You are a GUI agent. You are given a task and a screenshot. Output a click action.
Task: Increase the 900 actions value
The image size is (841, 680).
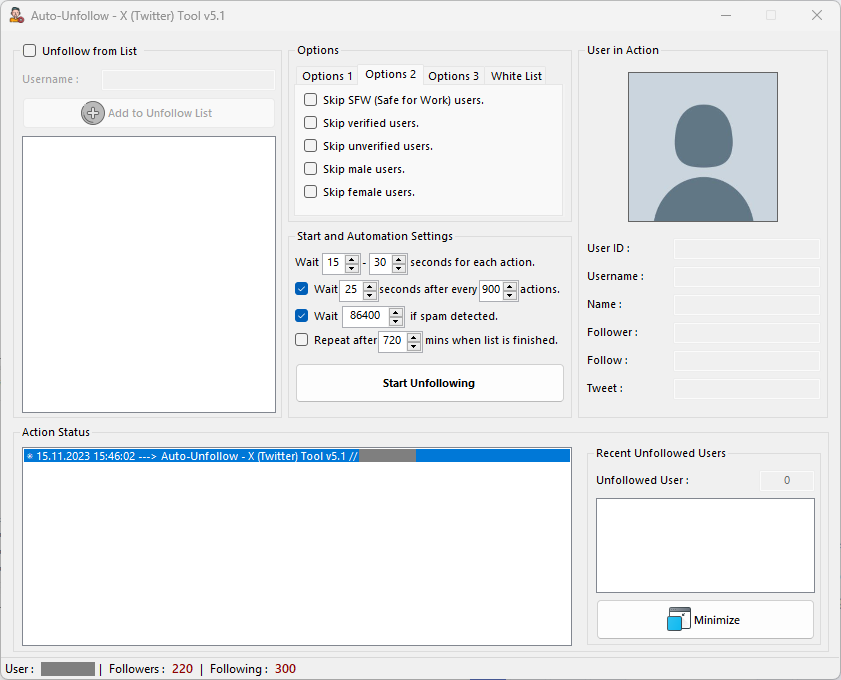pos(510,285)
